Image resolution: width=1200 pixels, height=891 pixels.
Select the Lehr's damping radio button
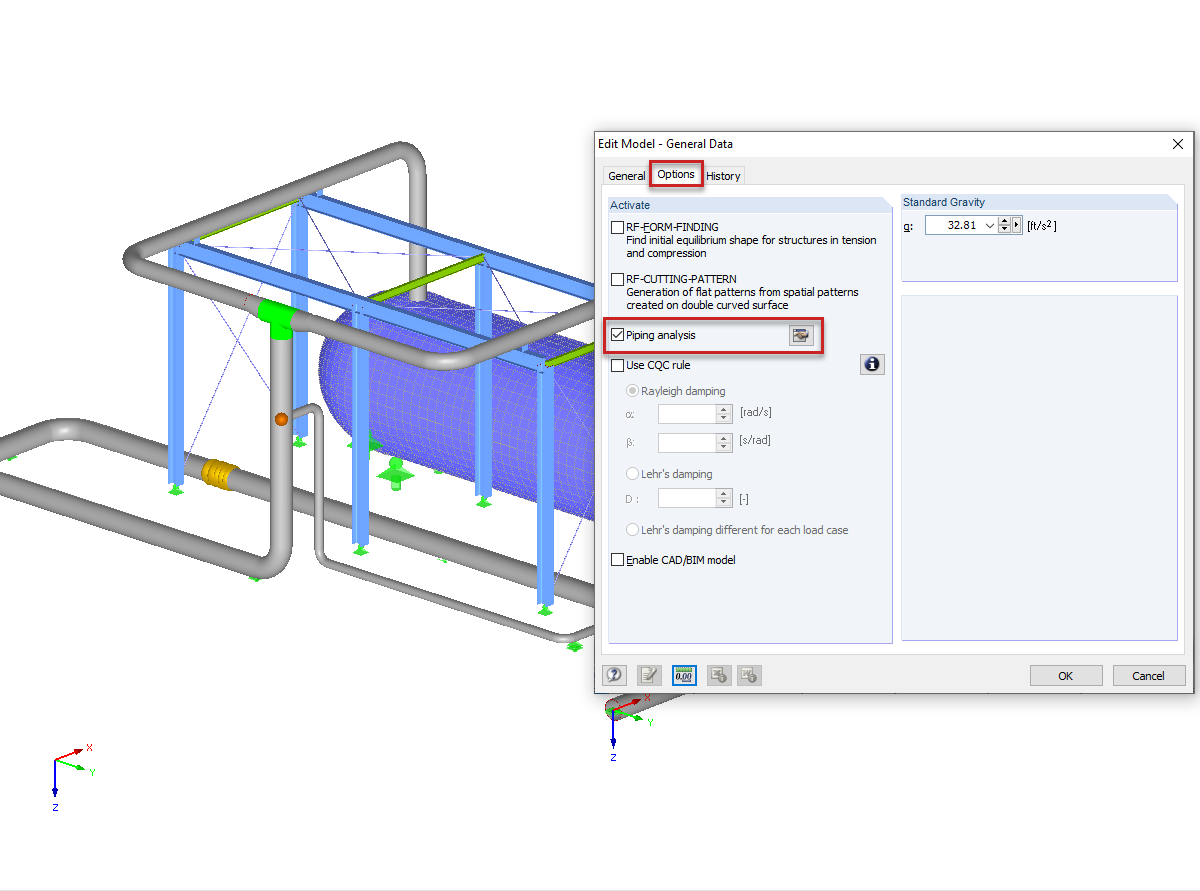coord(631,473)
